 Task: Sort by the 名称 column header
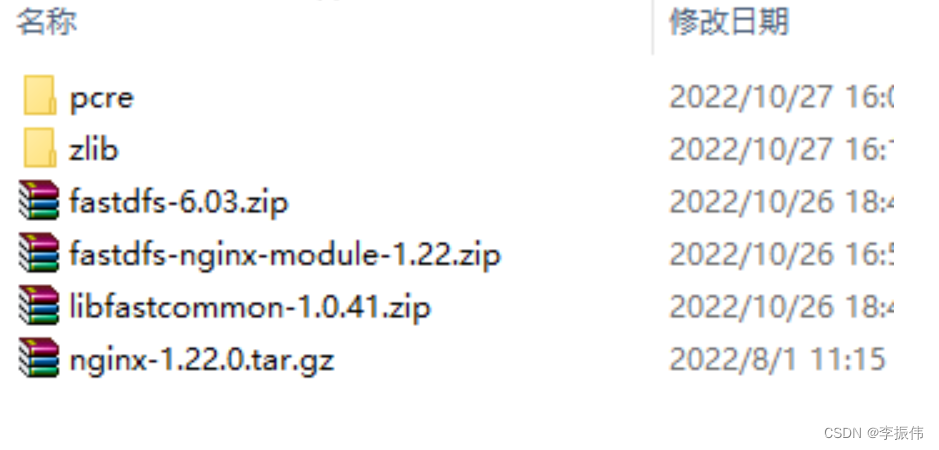tap(47, 22)
